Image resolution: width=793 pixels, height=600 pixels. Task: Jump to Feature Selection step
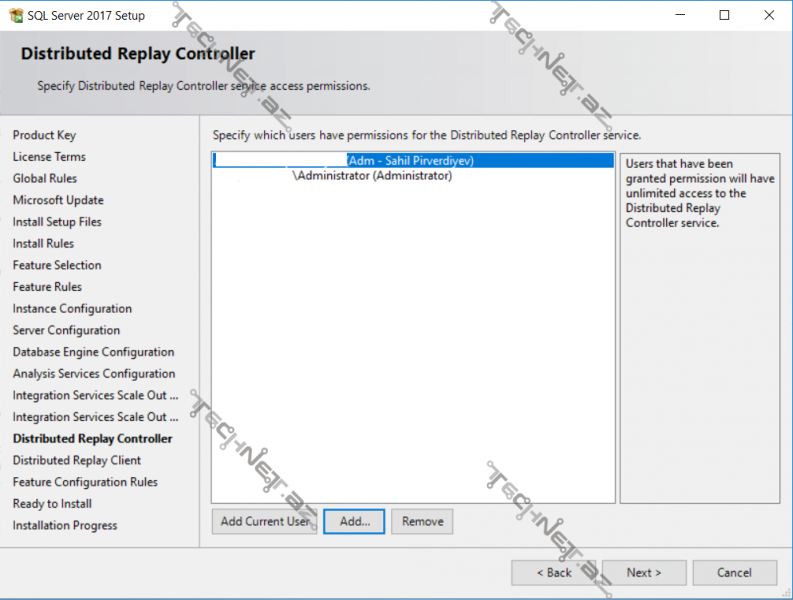(57, 265)
